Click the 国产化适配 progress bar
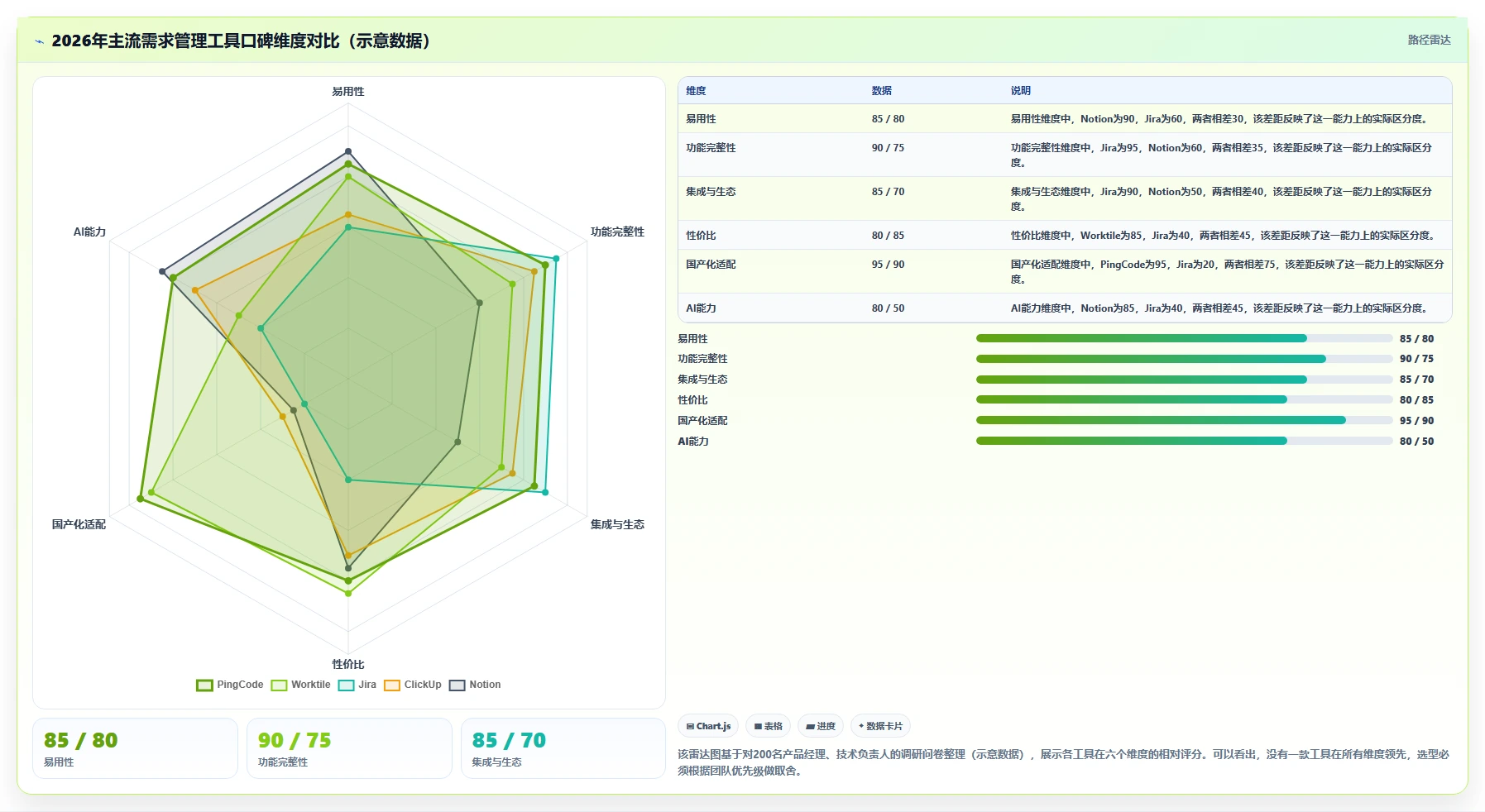 (1184, 420)
